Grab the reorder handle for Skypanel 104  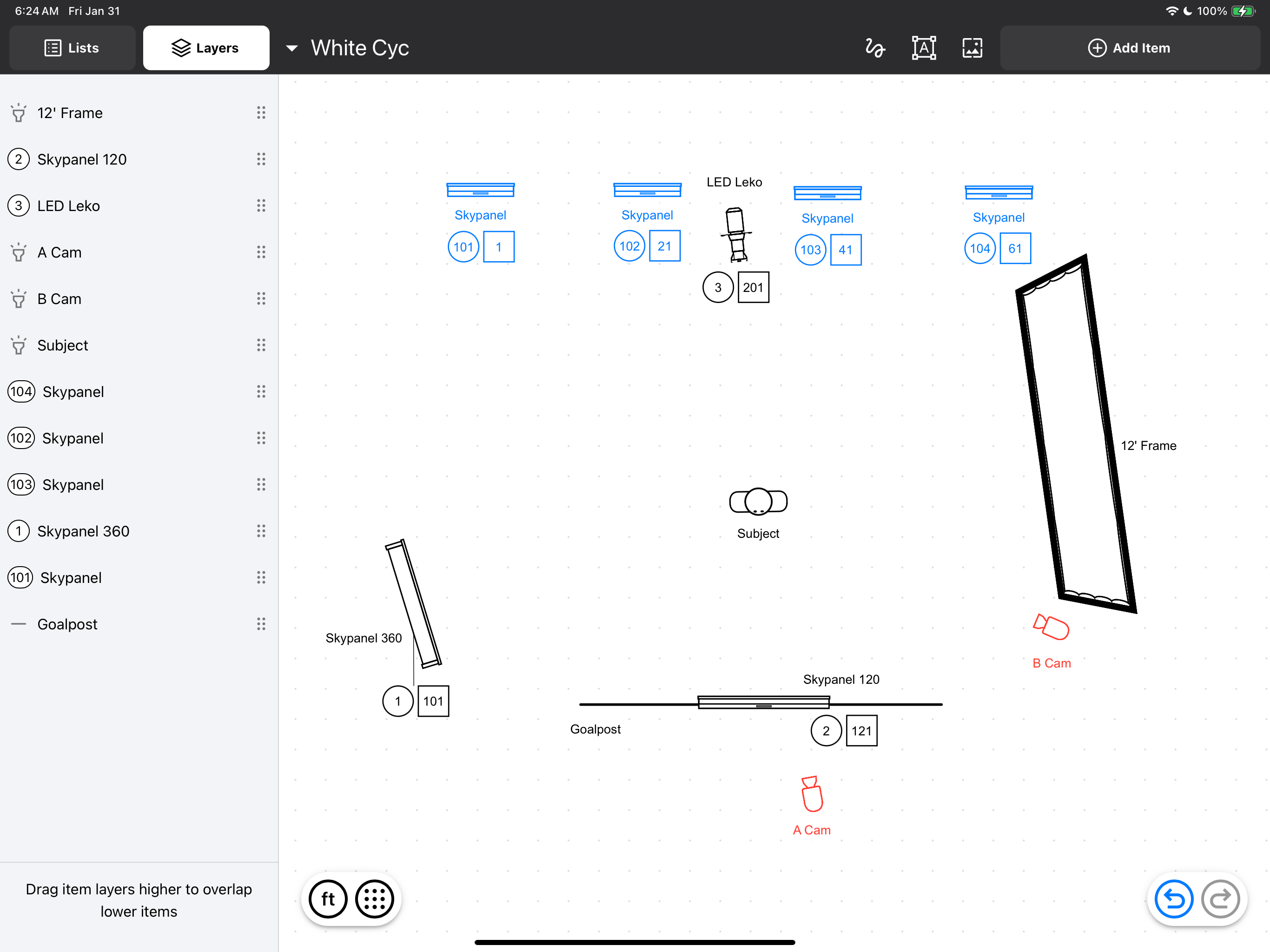261,391
